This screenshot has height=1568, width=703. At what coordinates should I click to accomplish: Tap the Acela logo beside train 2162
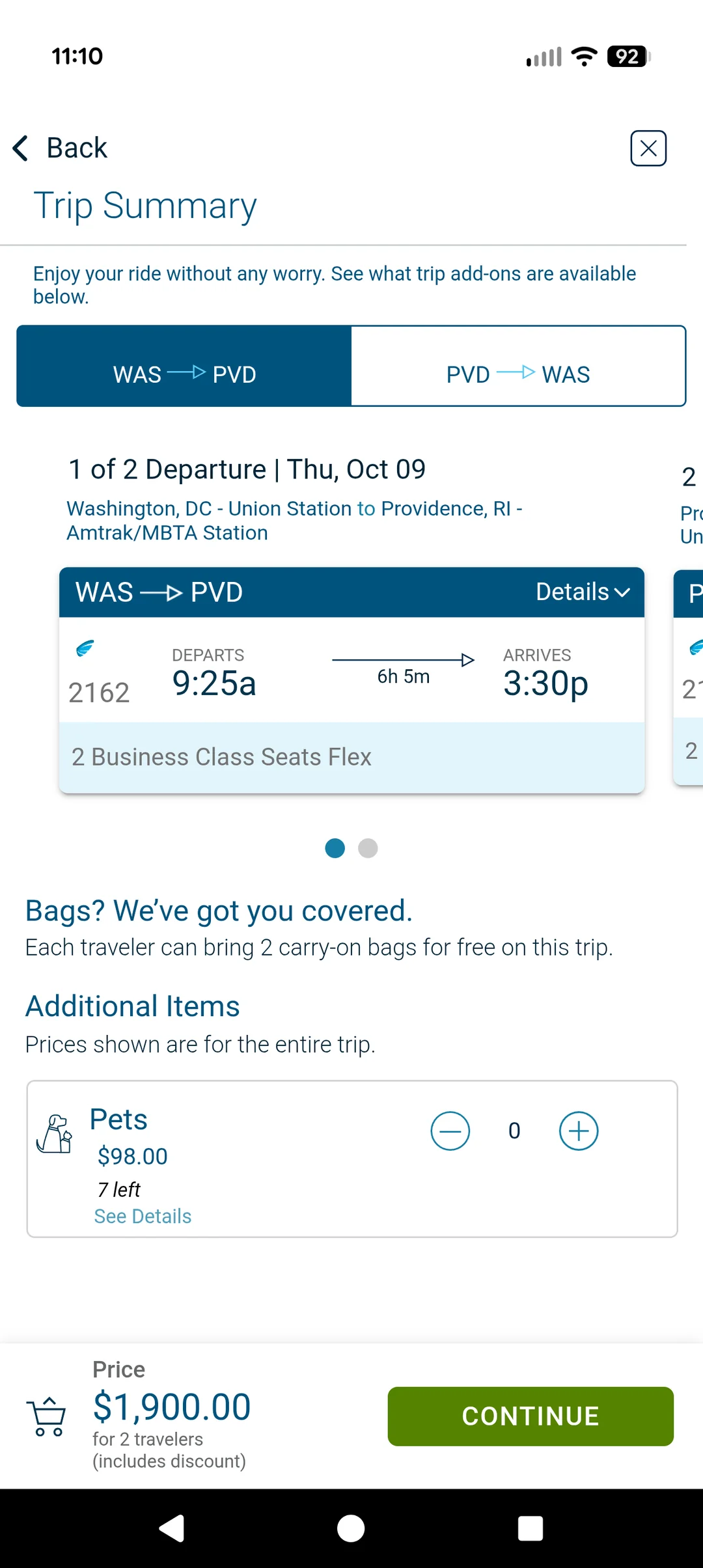tap(85, 648)
